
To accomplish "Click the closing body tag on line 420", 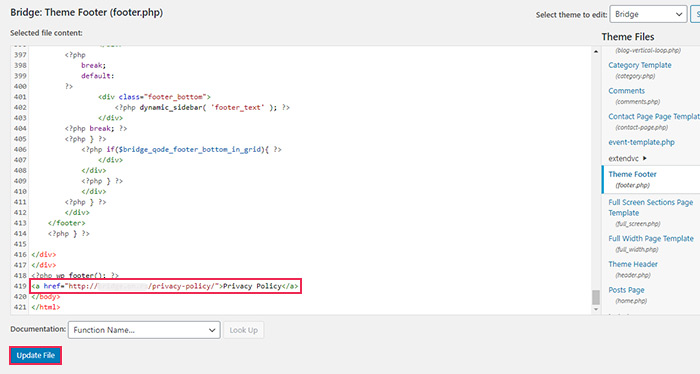I will click(x=46, y=296).
